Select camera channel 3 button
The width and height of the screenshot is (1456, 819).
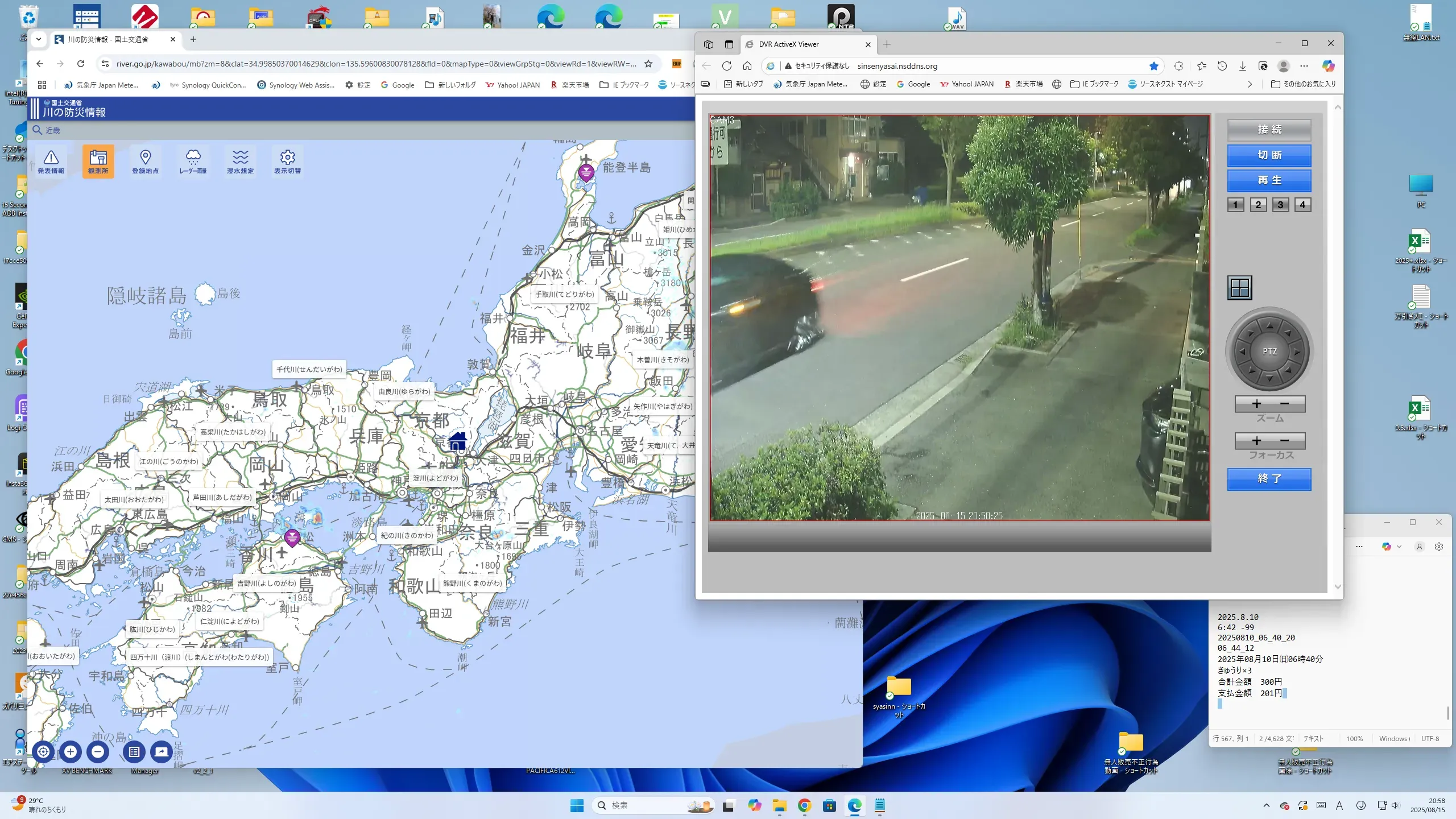point(1280,205)
